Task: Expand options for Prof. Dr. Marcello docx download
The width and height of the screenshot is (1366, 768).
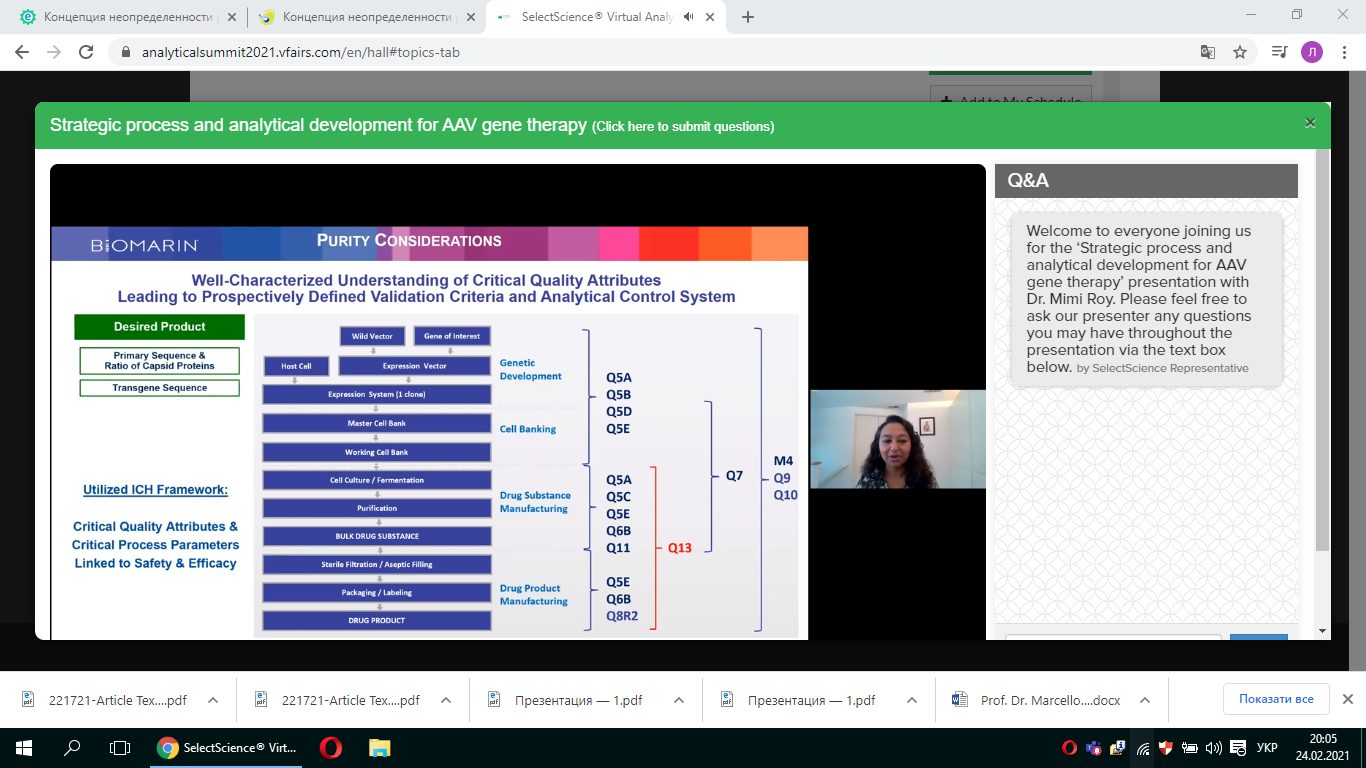Action: pos(1145,700)
